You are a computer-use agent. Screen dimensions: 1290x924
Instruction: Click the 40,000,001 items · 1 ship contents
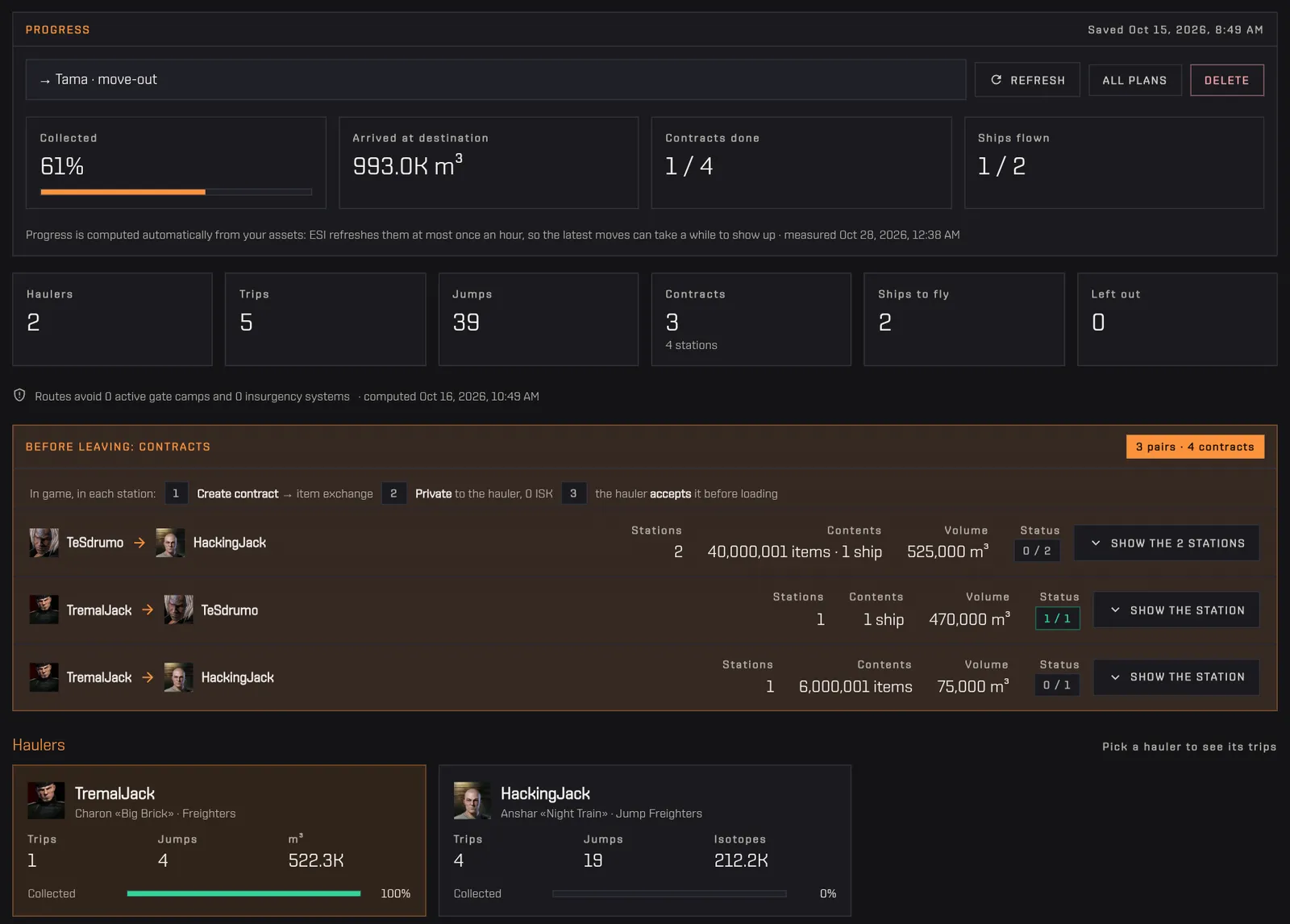pos(794,551)
